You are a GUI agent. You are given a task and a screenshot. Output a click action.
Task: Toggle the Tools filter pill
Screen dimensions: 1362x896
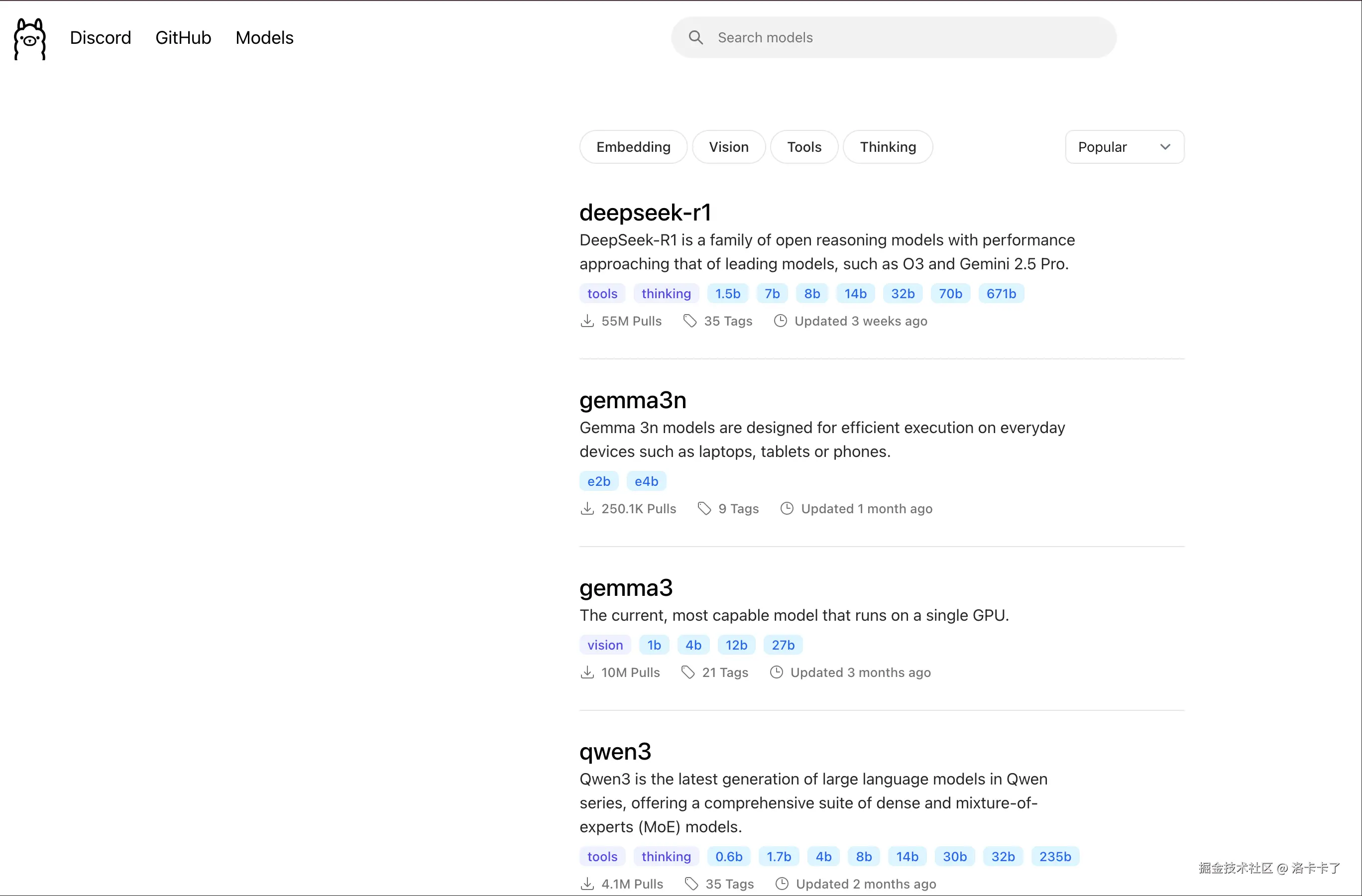coord(804,147)
